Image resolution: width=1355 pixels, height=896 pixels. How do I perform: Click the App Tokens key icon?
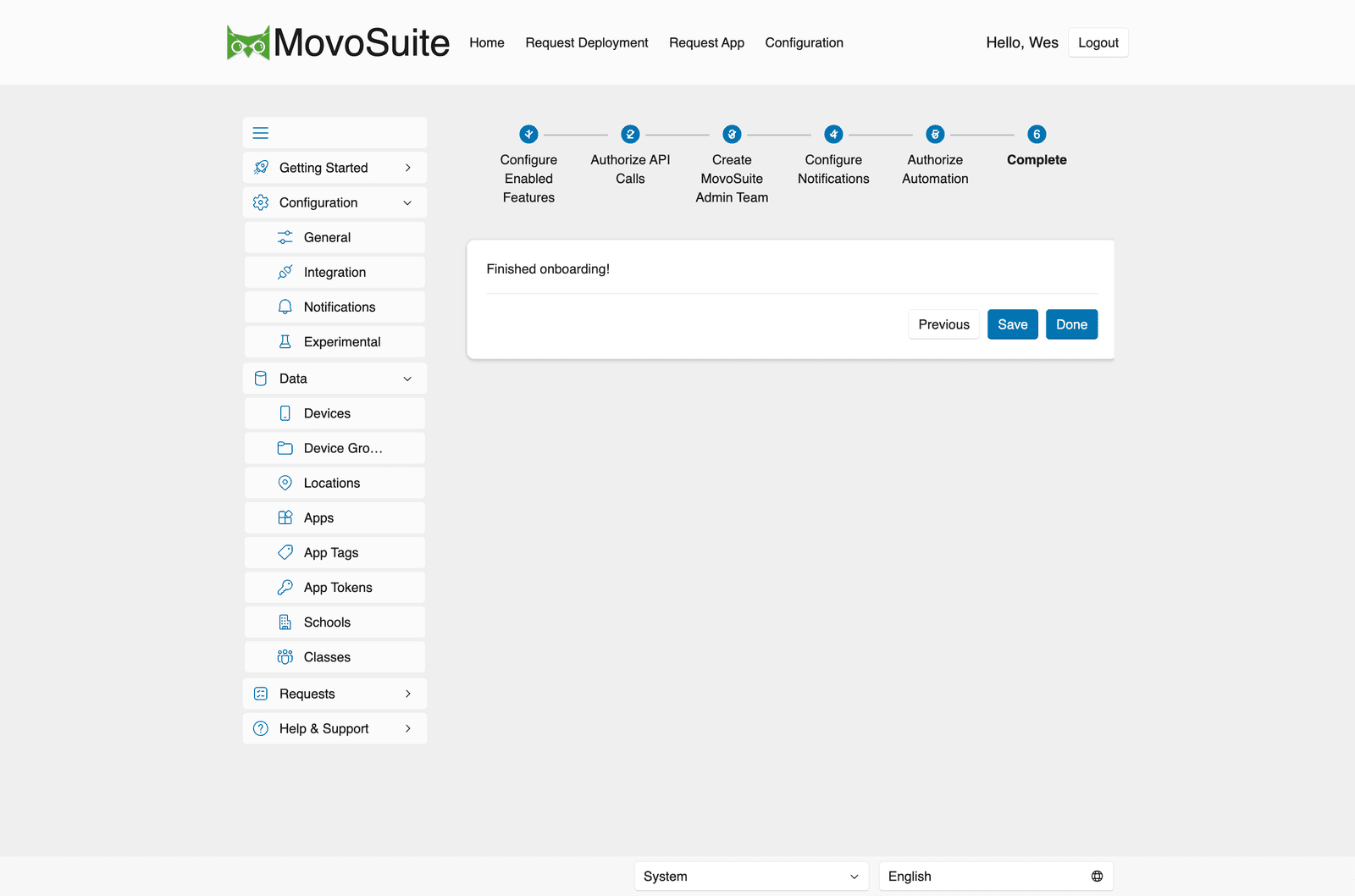coord(285,587)
